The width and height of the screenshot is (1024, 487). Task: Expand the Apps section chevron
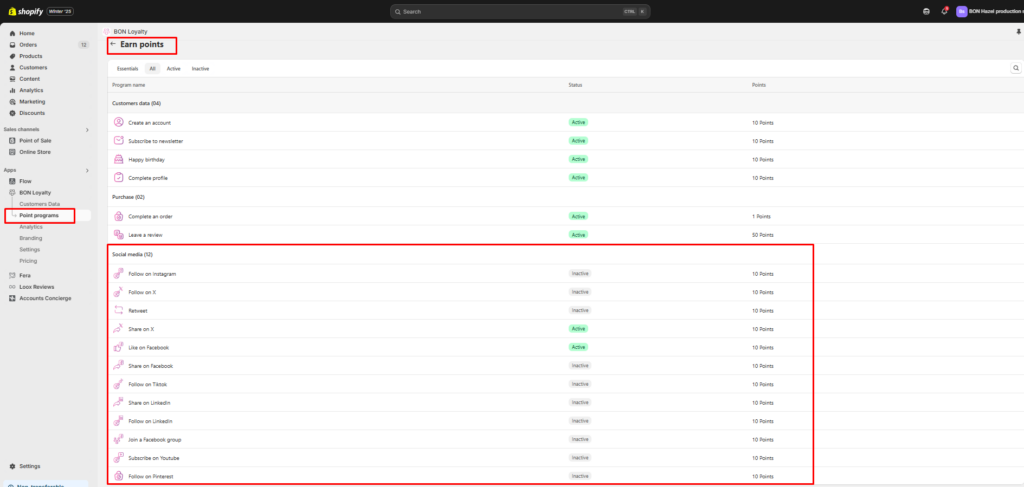click(87, 170)
